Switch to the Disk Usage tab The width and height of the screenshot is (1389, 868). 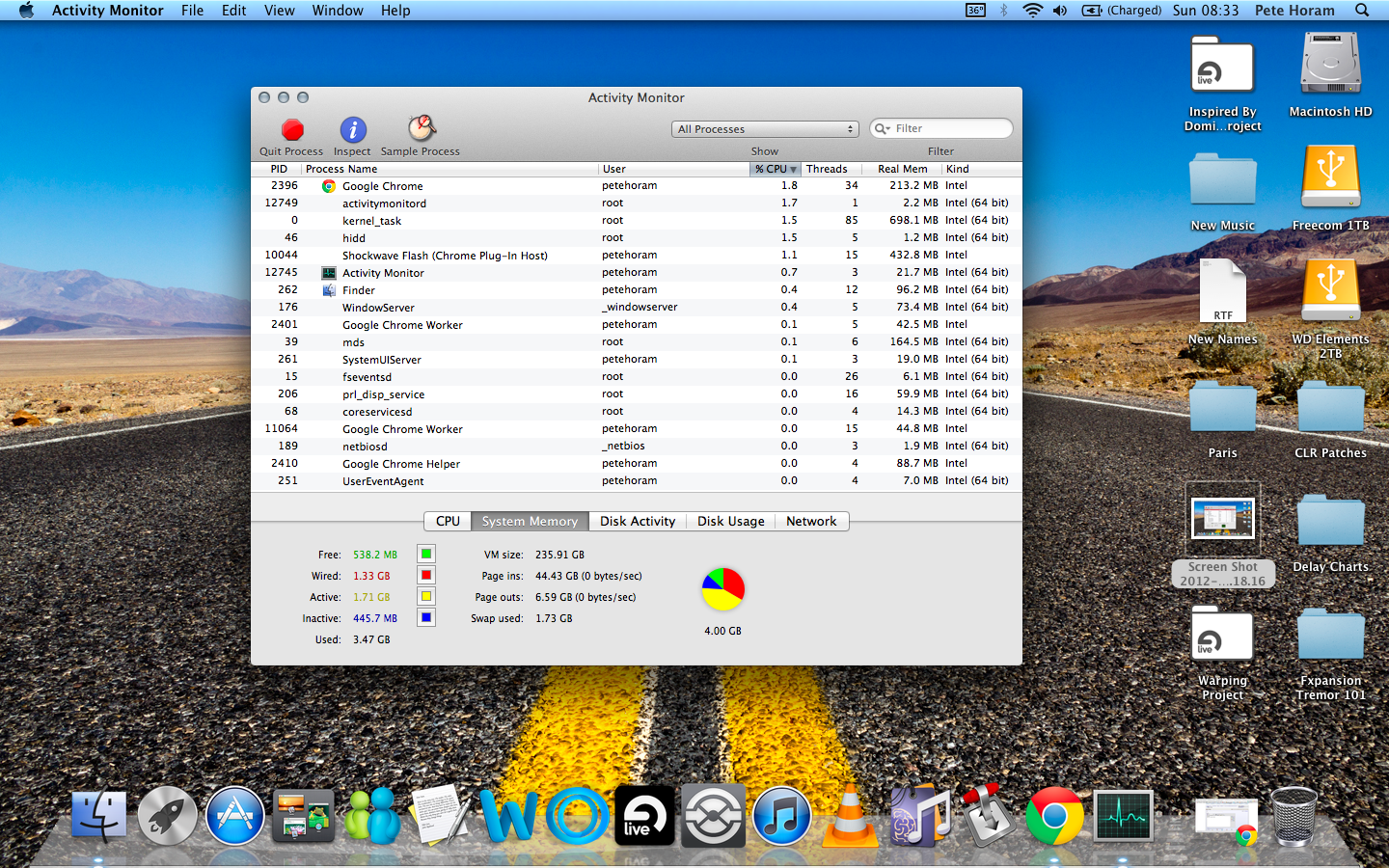730,521
